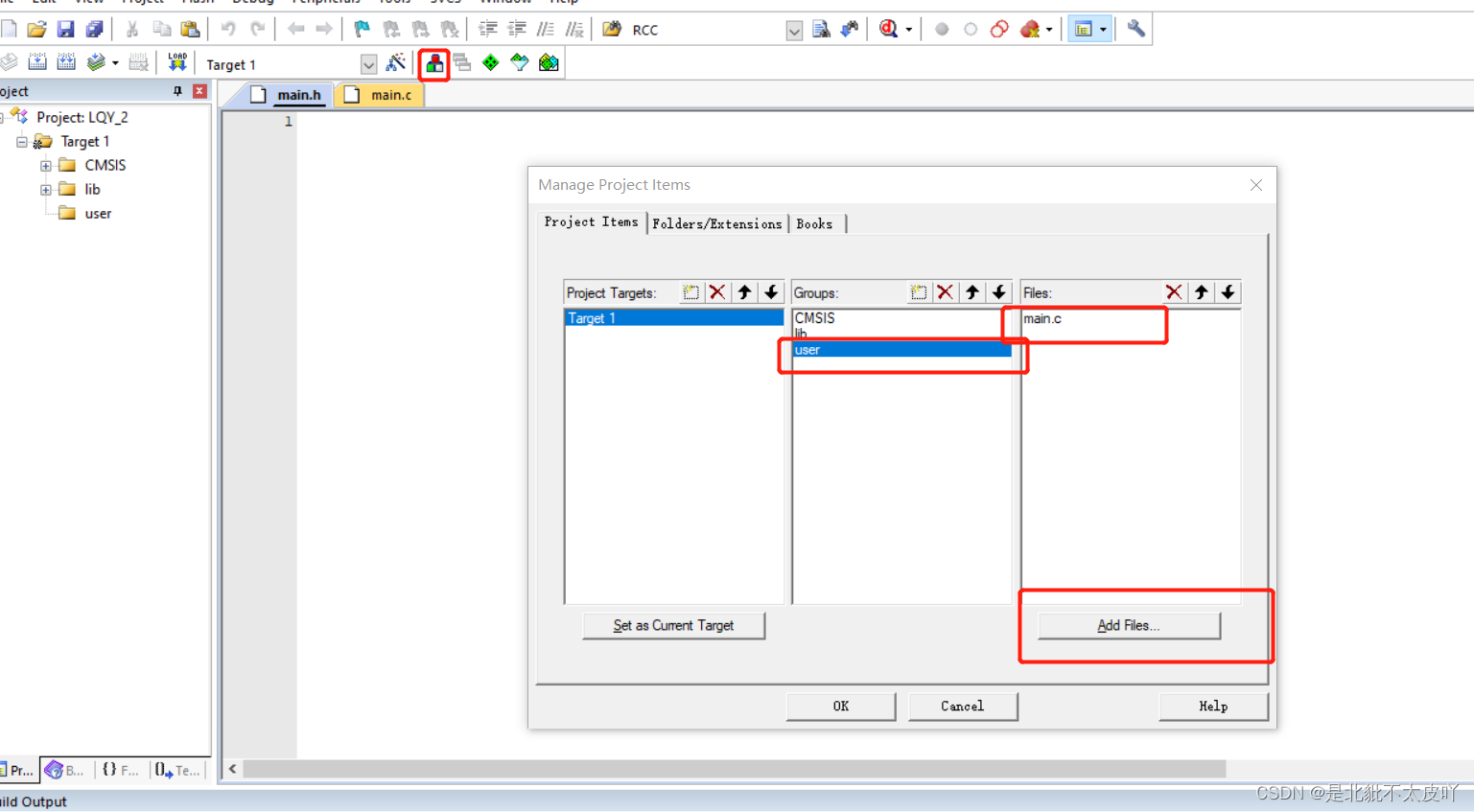Create a new group in Groups
The width and height of the screenshot is (1474, 812).
click(919, 292)
